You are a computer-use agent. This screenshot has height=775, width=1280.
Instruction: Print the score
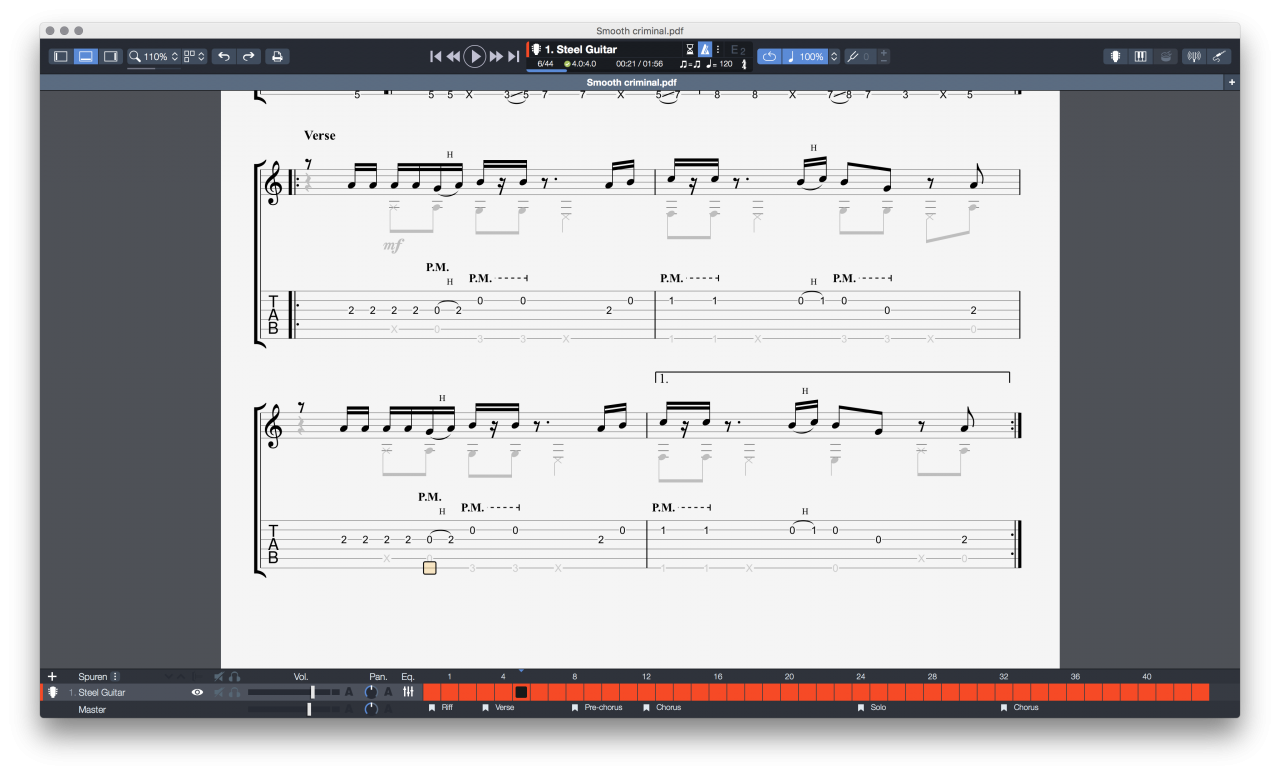point(277,56)
